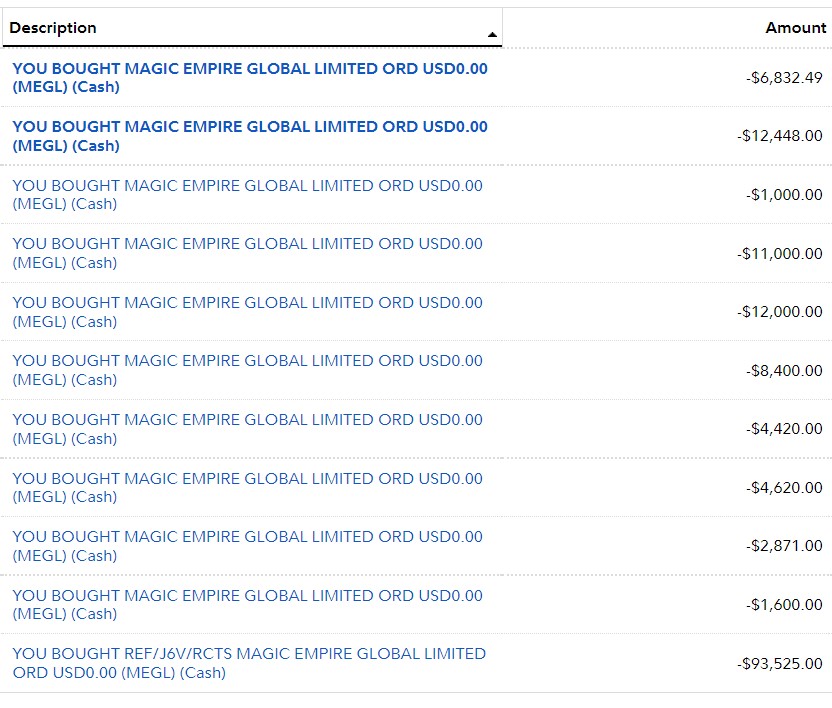Screen dimensions: 832x708
Task: Select the amount -$1,600.00
Action: pyautogui.click(x=784, y=605)
